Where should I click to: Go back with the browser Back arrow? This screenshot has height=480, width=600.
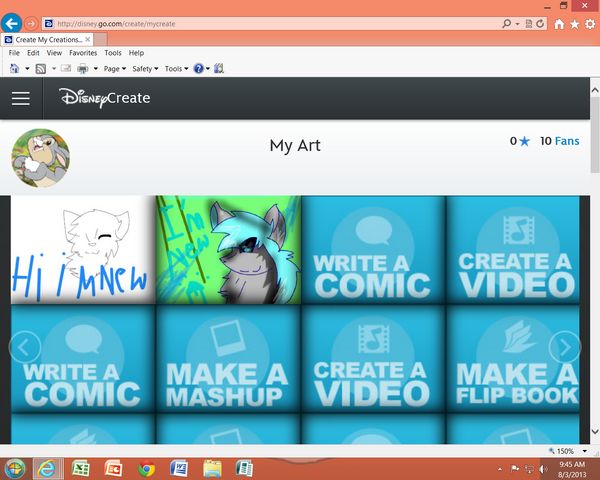11,24
